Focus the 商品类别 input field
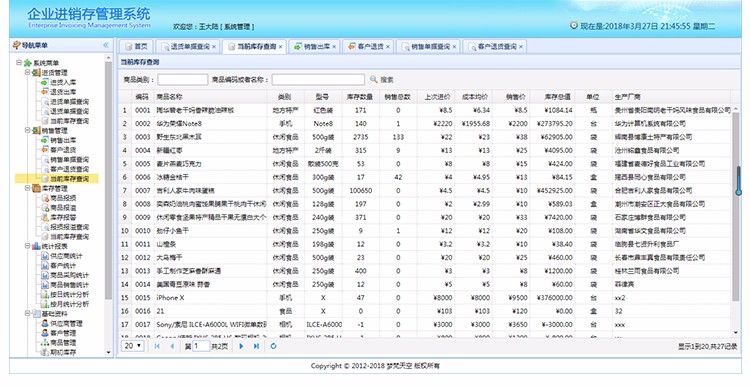 click(x=183, y=79)
